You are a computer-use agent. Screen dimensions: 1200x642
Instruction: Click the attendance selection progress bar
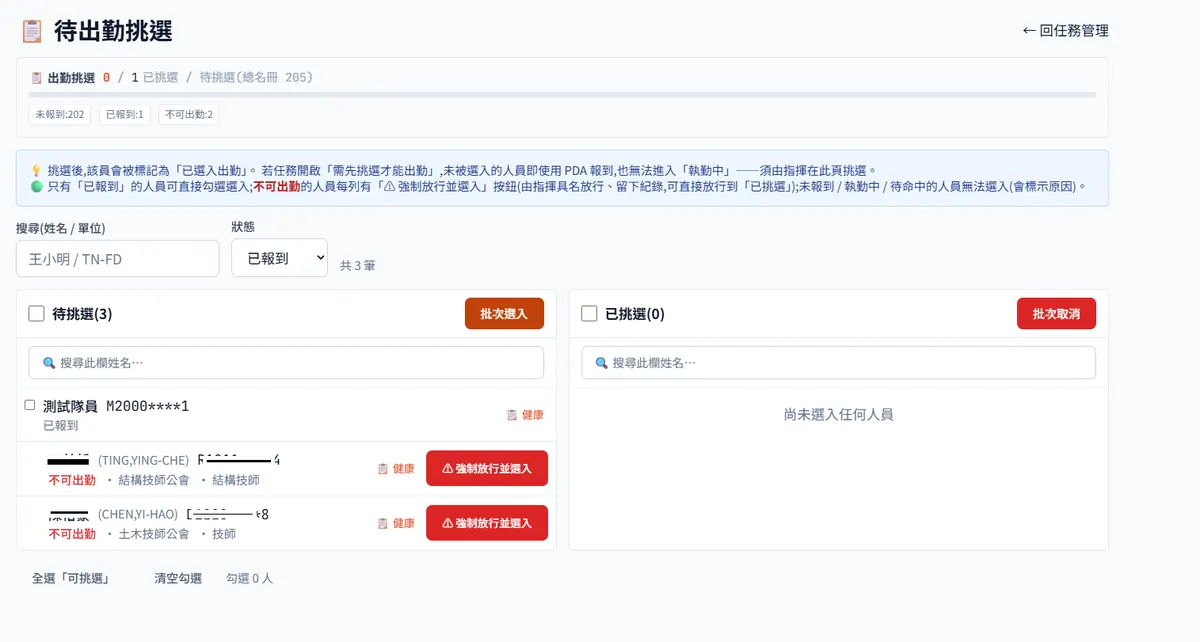point(562,95)
